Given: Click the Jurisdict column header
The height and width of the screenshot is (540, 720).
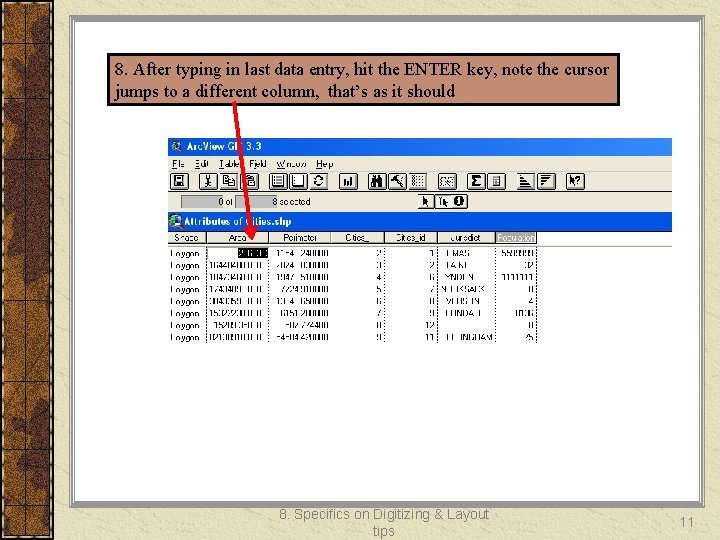Looking at the screenshot, I should [x=466, y=237].
